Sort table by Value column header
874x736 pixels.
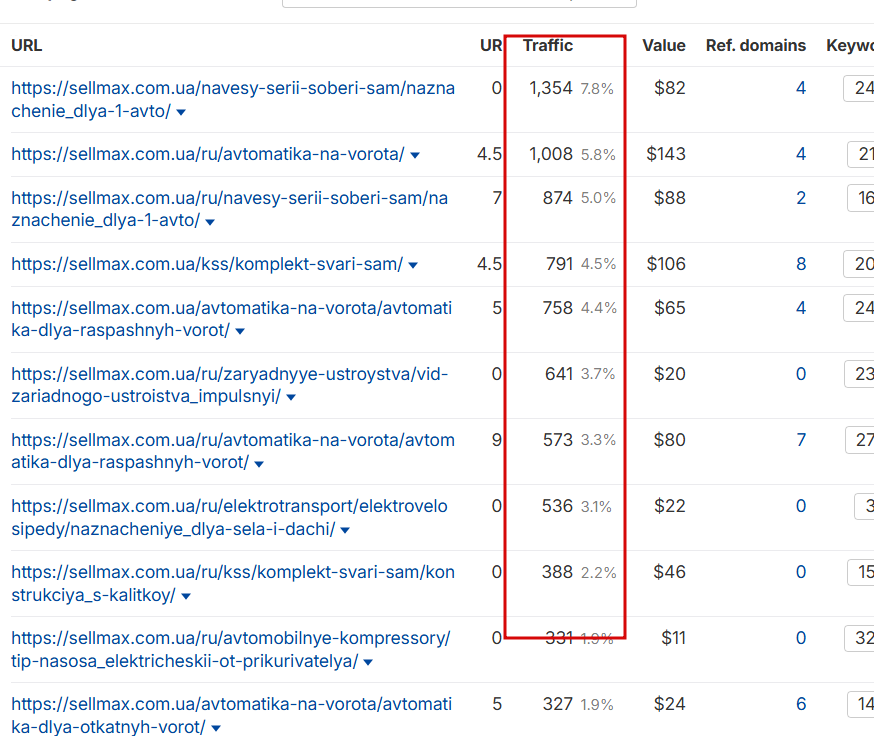pyautogui.click(x=664, y=45)
